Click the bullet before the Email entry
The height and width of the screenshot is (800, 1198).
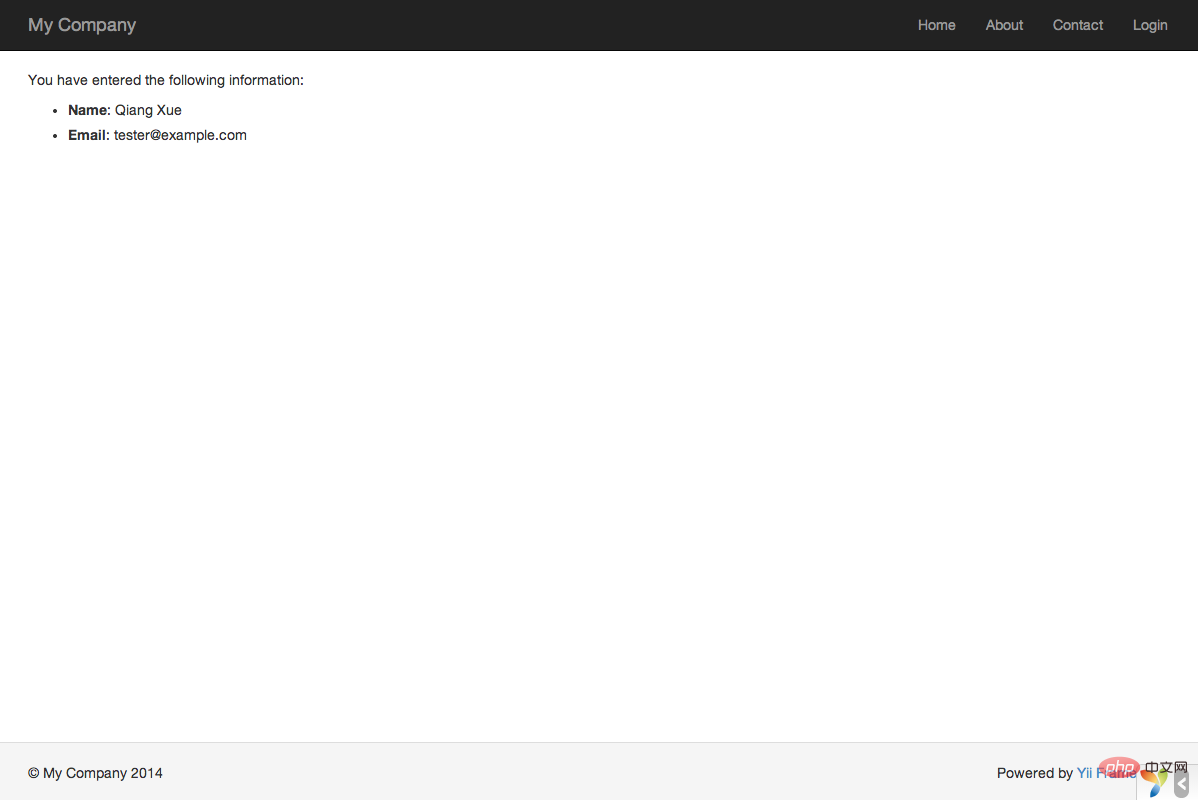(x=55, y=136)
